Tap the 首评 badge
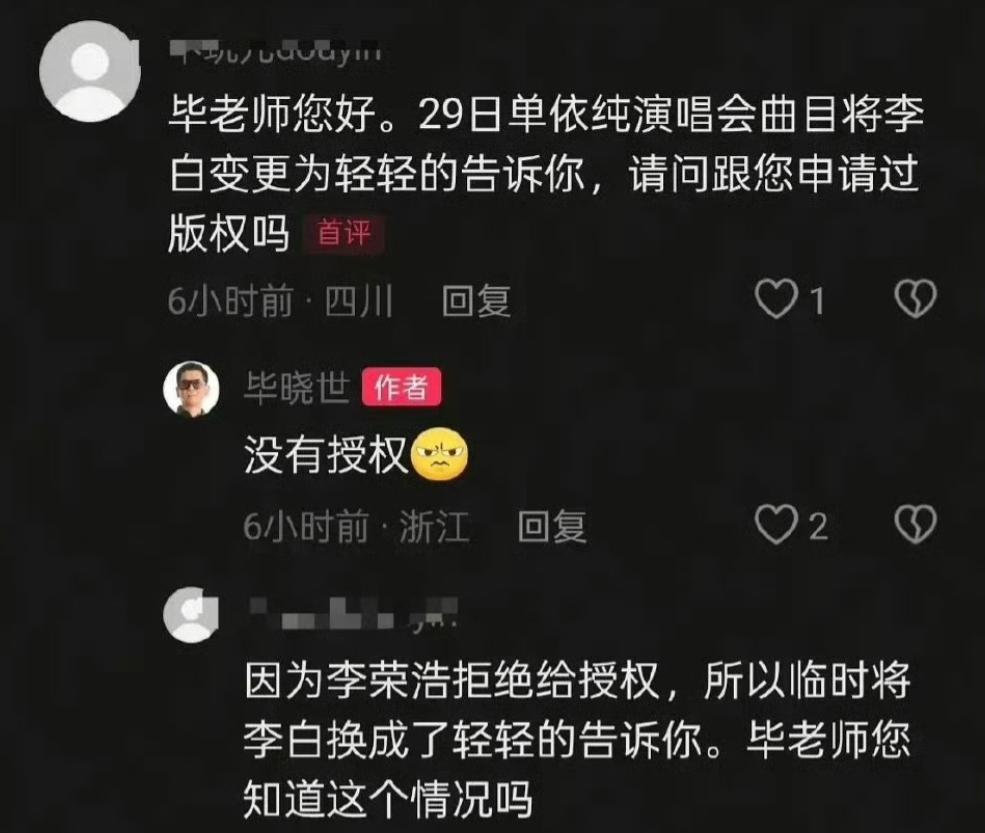The height and width of the screenshot is (833, 985). [344, 234]
